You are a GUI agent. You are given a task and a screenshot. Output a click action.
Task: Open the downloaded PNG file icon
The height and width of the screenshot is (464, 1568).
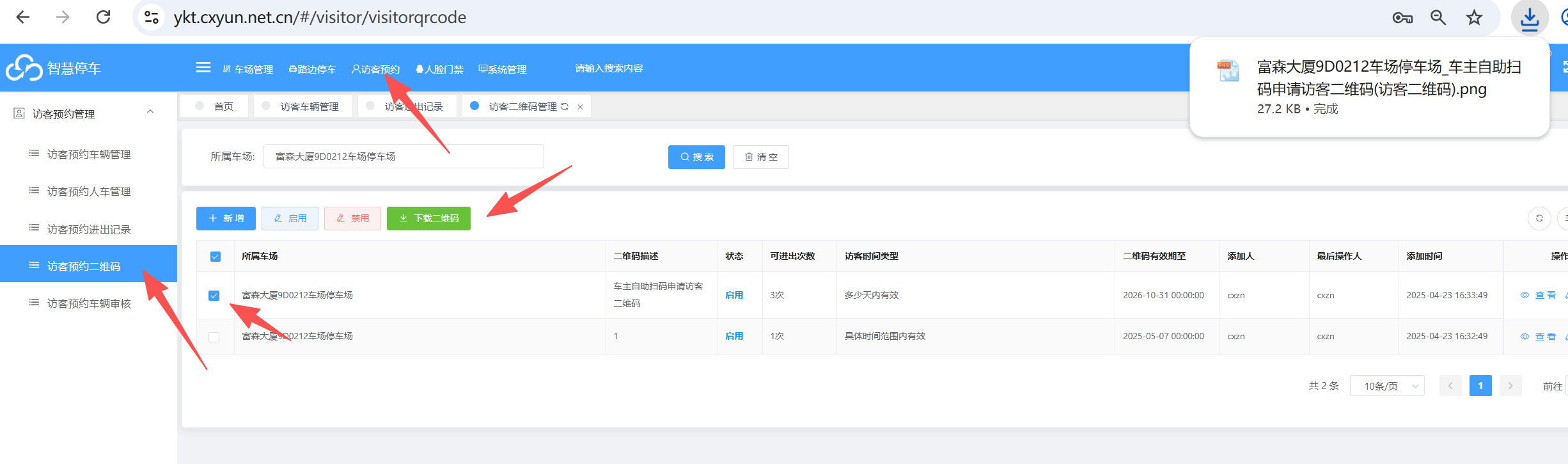point(1228,71)
